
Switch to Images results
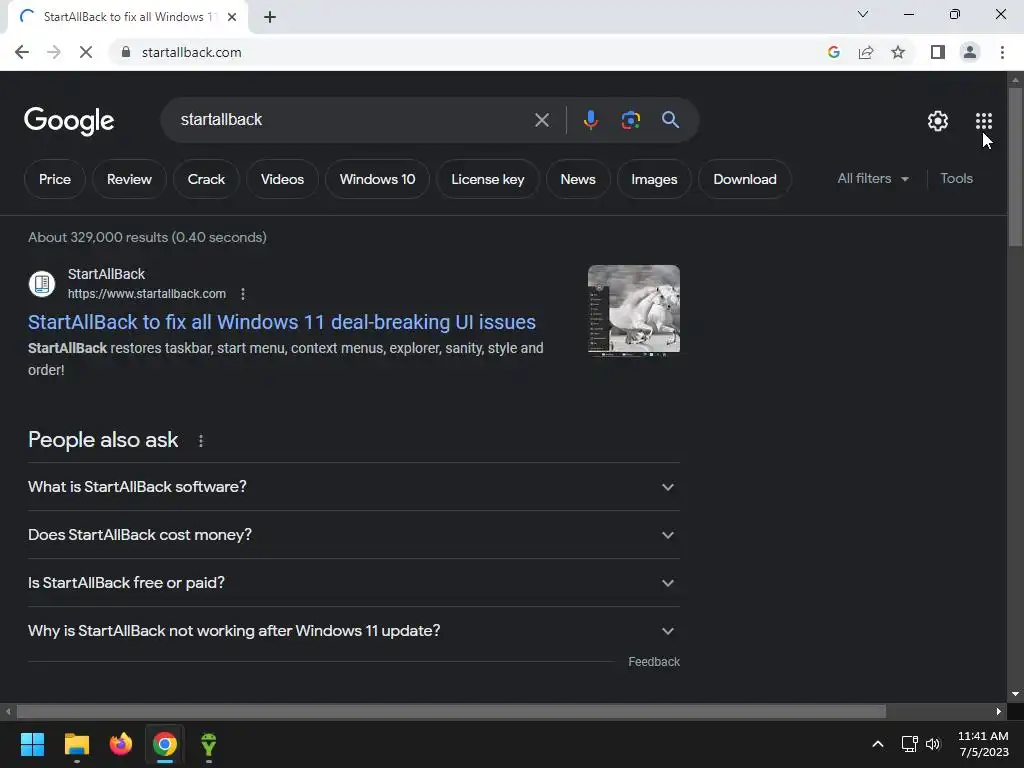(x=654, y=179)
